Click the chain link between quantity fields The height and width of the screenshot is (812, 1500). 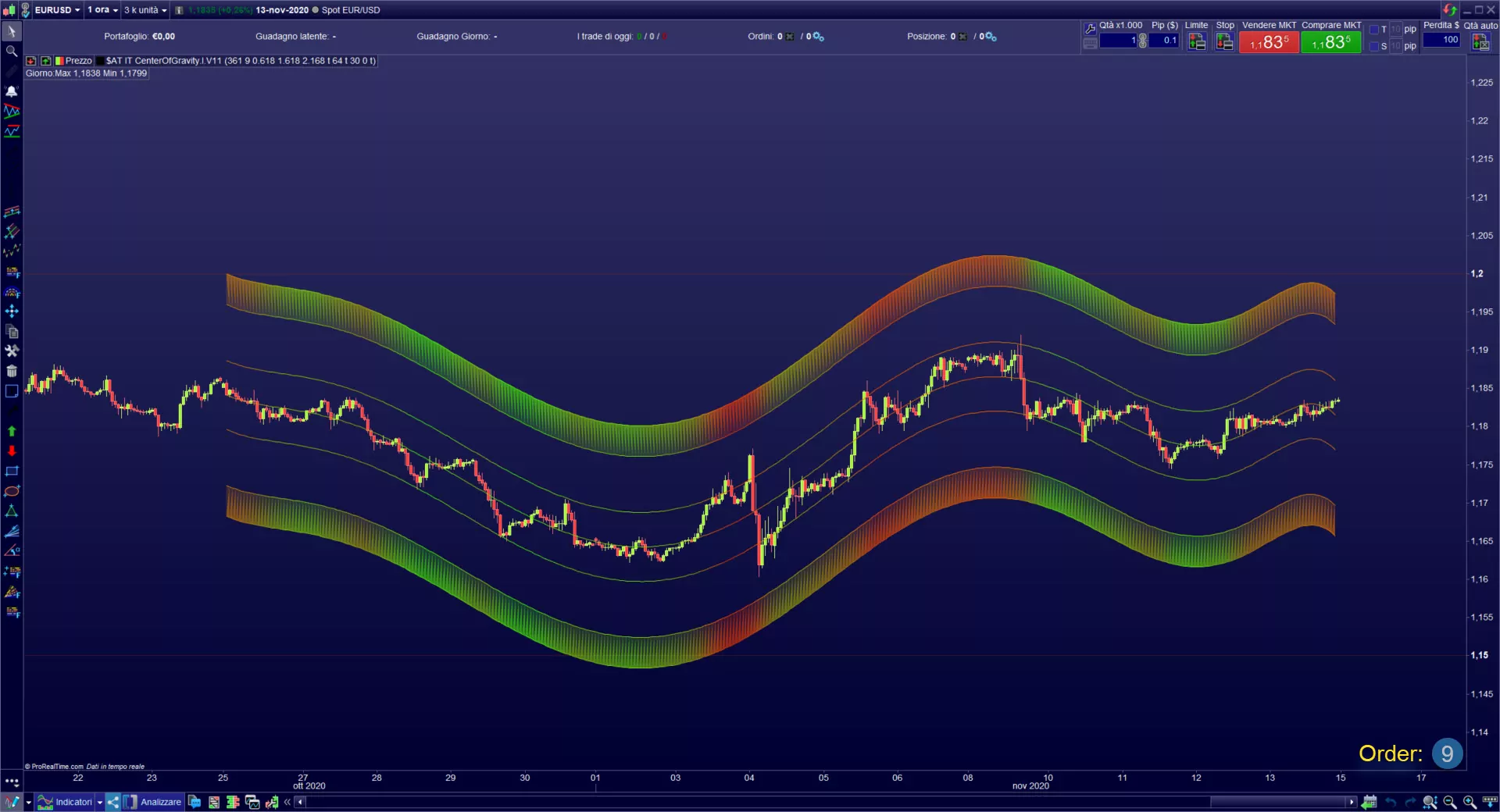(x=1142, y=41)
